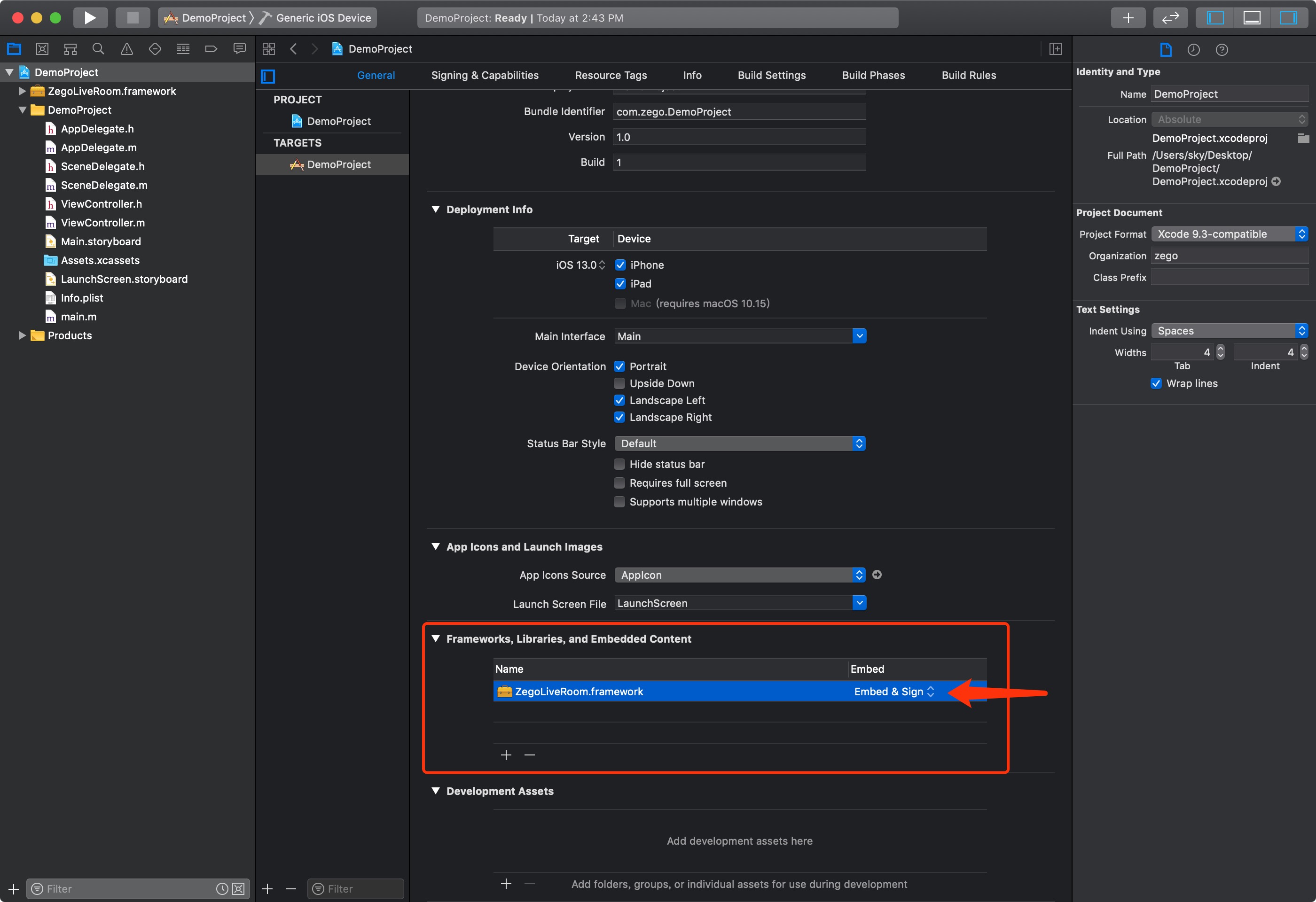This screenshot has width=1316, height=902.
Task: Click the Bundle Identifier field
Action: tap(739, 111)
